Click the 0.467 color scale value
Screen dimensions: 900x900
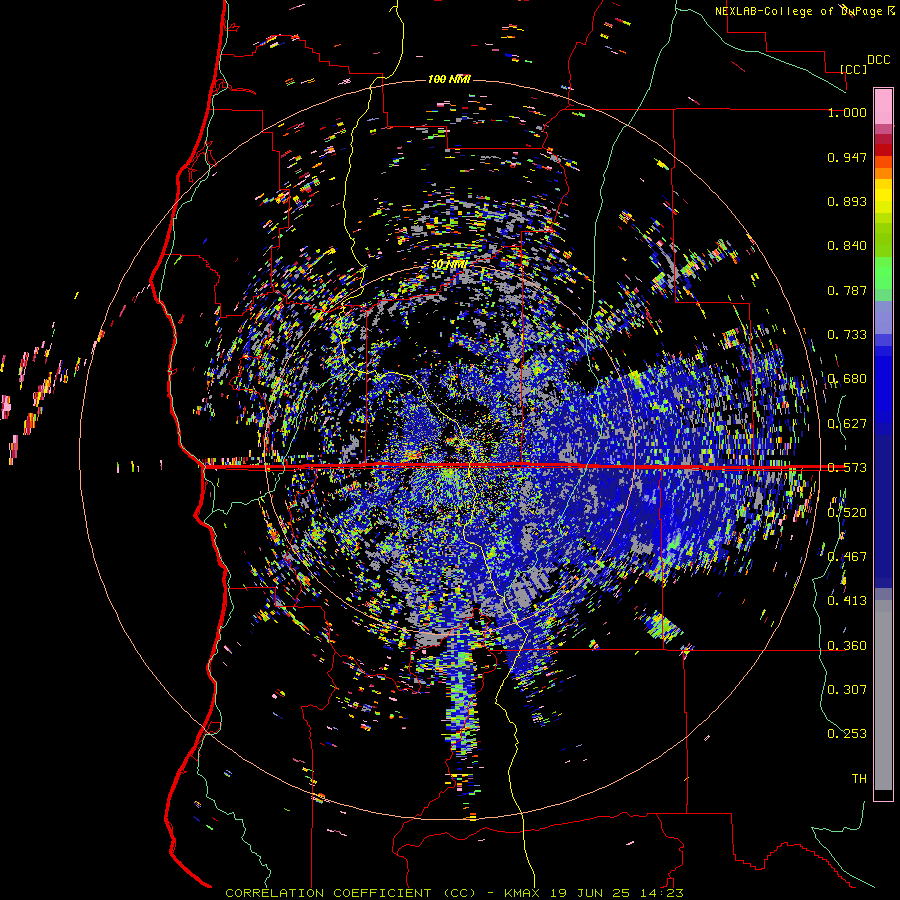847,556
